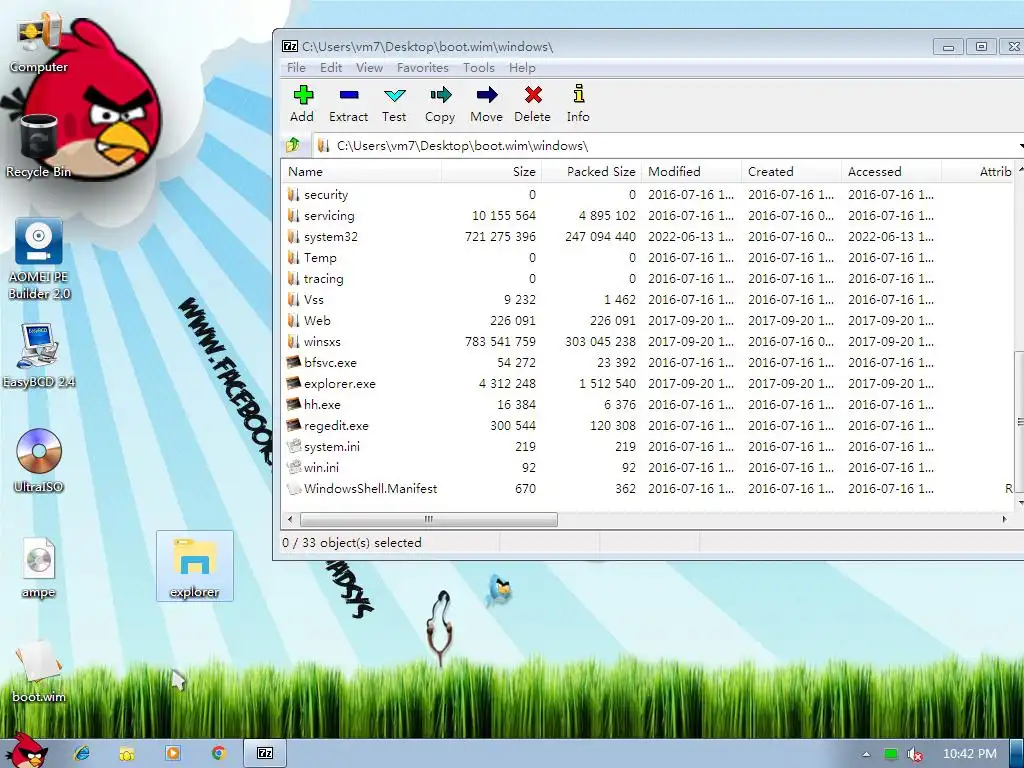Click the Add toolbar icon
Viewport: 1024px width, 768px height.
[x=302, y=95]
